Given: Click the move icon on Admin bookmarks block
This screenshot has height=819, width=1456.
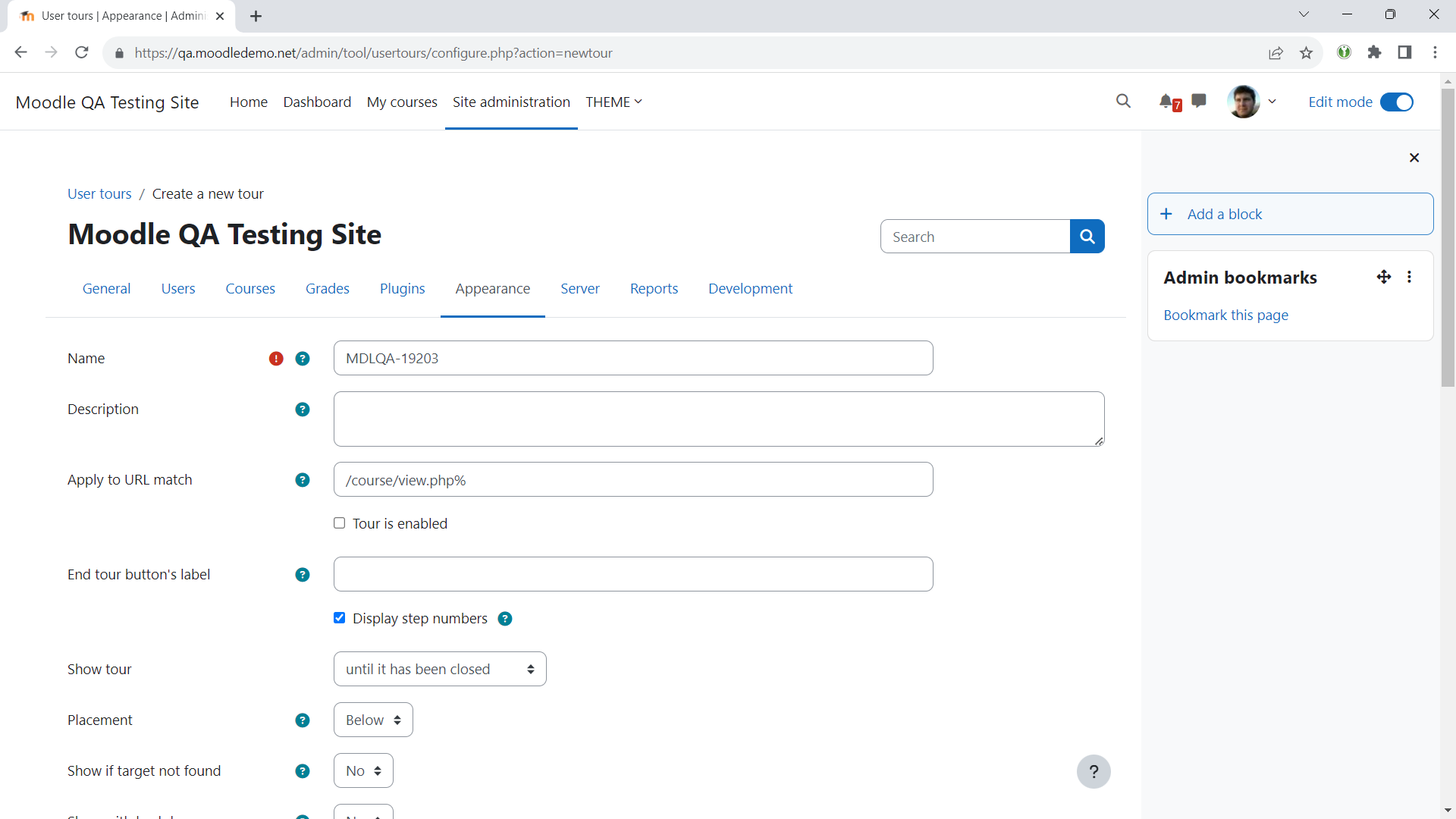Looking at the screenshot, I should [x=1384, y=277].
